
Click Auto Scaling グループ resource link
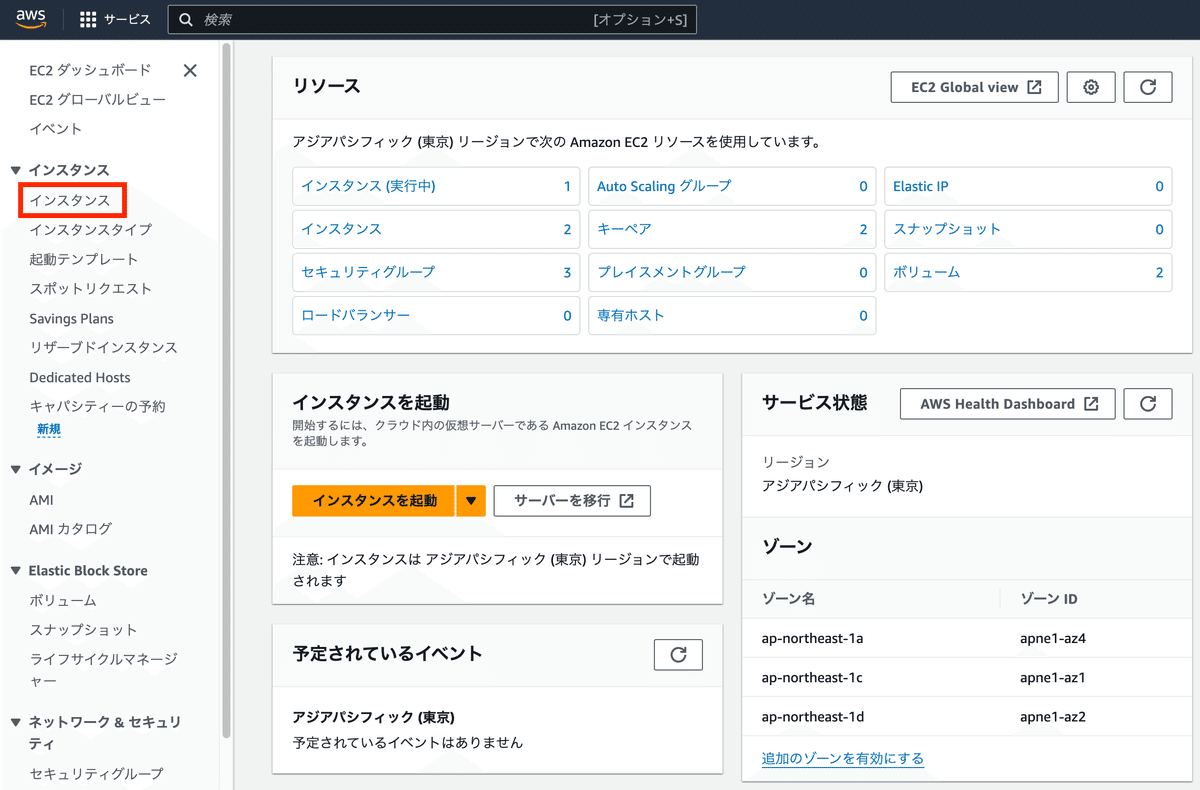(664, 186)
